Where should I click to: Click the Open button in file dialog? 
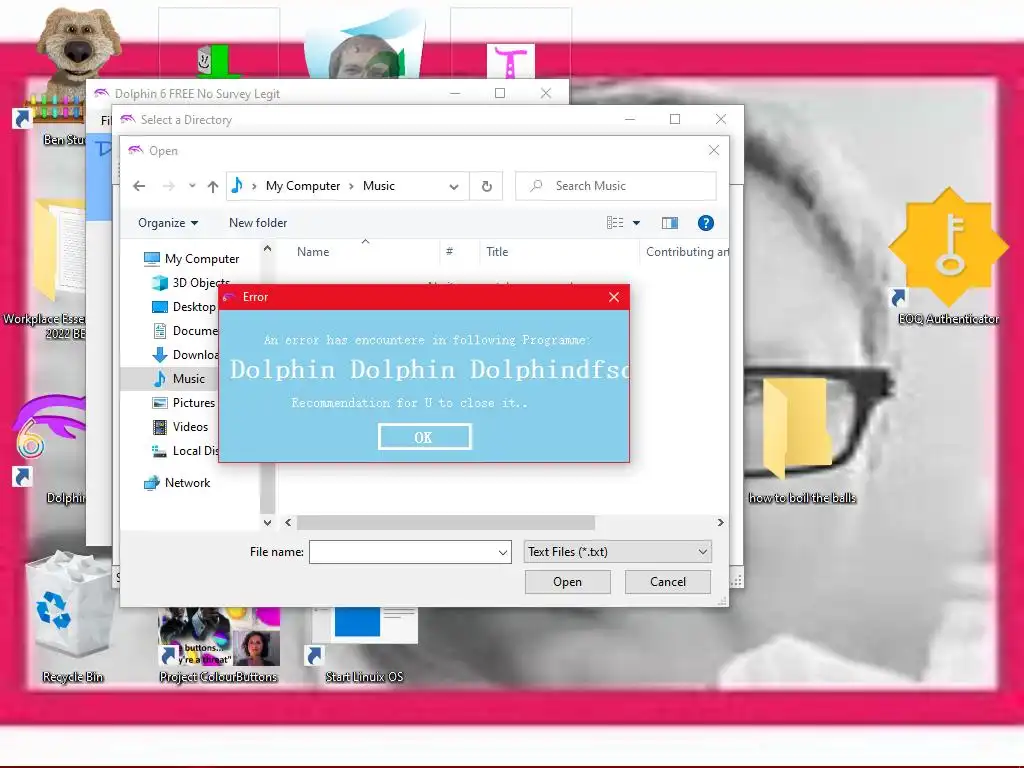568,582
